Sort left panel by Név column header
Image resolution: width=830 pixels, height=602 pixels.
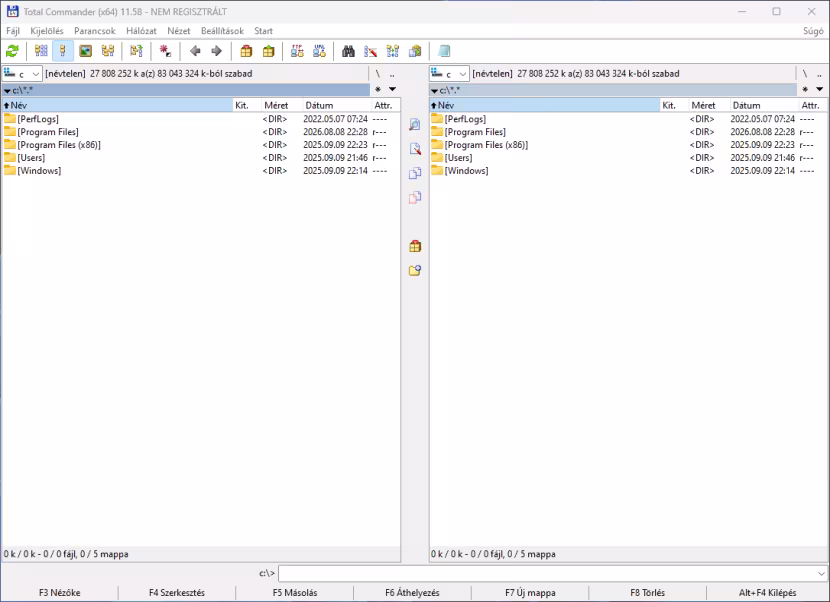click(118, 105)
